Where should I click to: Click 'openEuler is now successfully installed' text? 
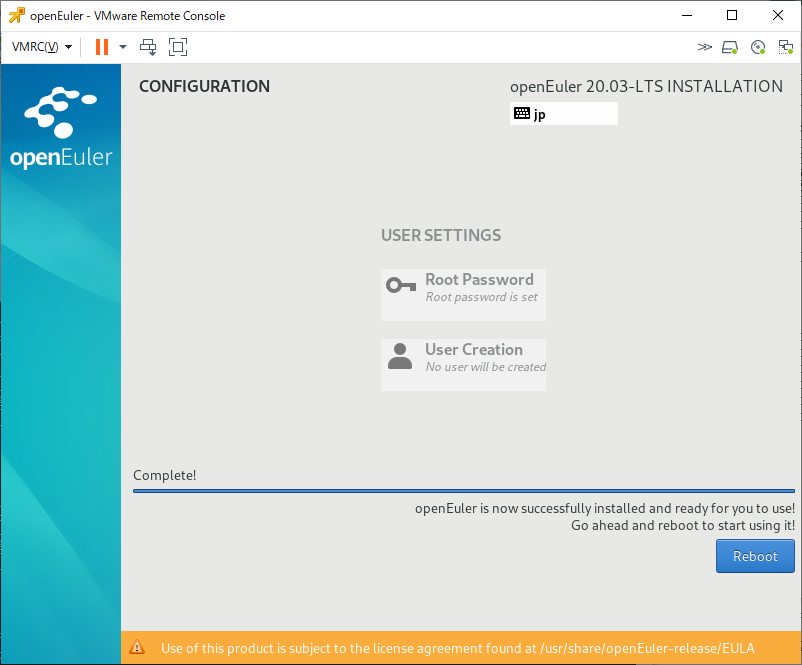[605, 508]
